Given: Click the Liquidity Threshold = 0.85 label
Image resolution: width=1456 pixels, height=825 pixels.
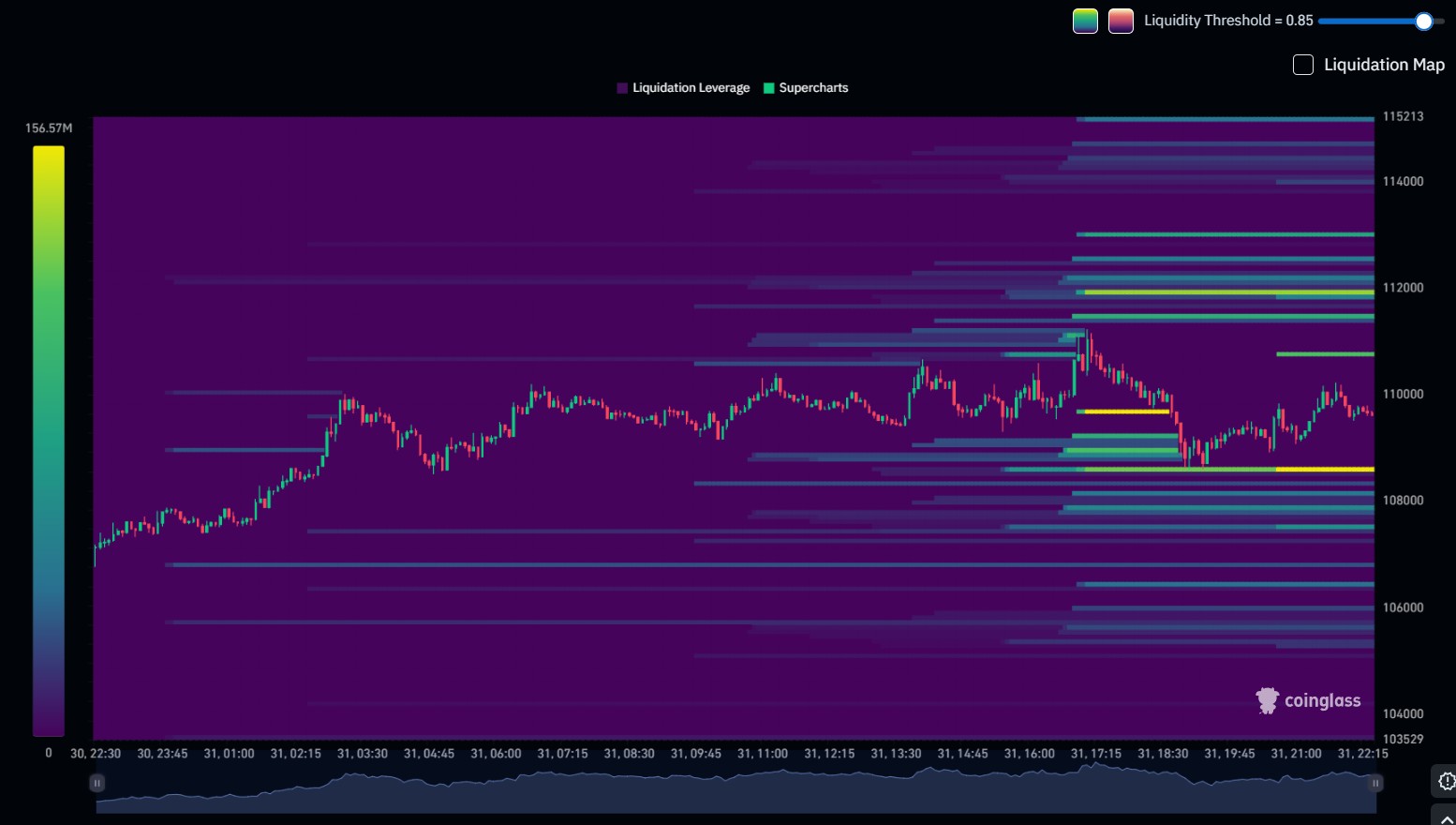Looking at the screenshot, I should (x=1228, y=21).
